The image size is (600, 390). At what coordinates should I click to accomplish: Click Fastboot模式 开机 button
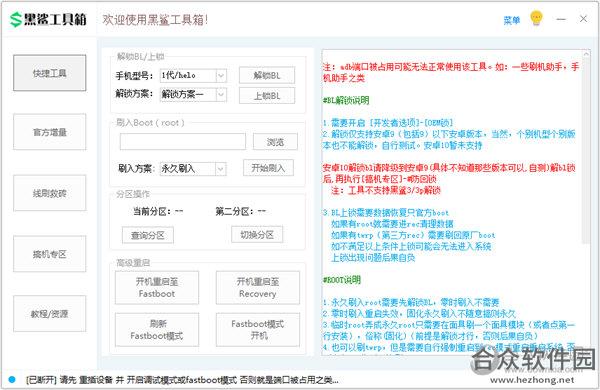[258, 330]
